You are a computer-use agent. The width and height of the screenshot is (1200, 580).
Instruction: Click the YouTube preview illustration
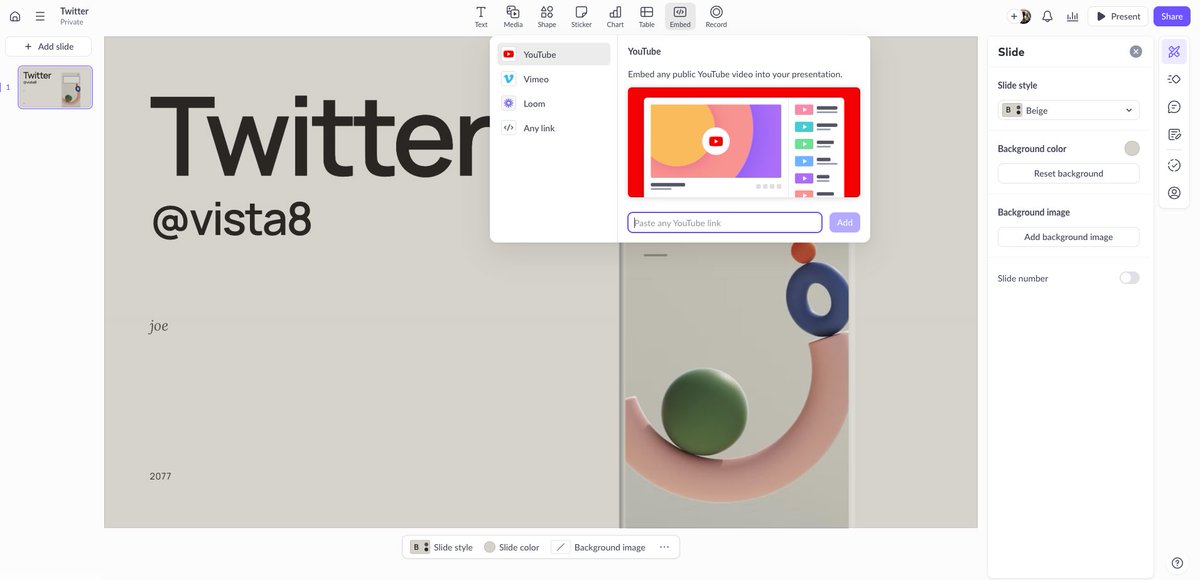[x=744, y=142]
